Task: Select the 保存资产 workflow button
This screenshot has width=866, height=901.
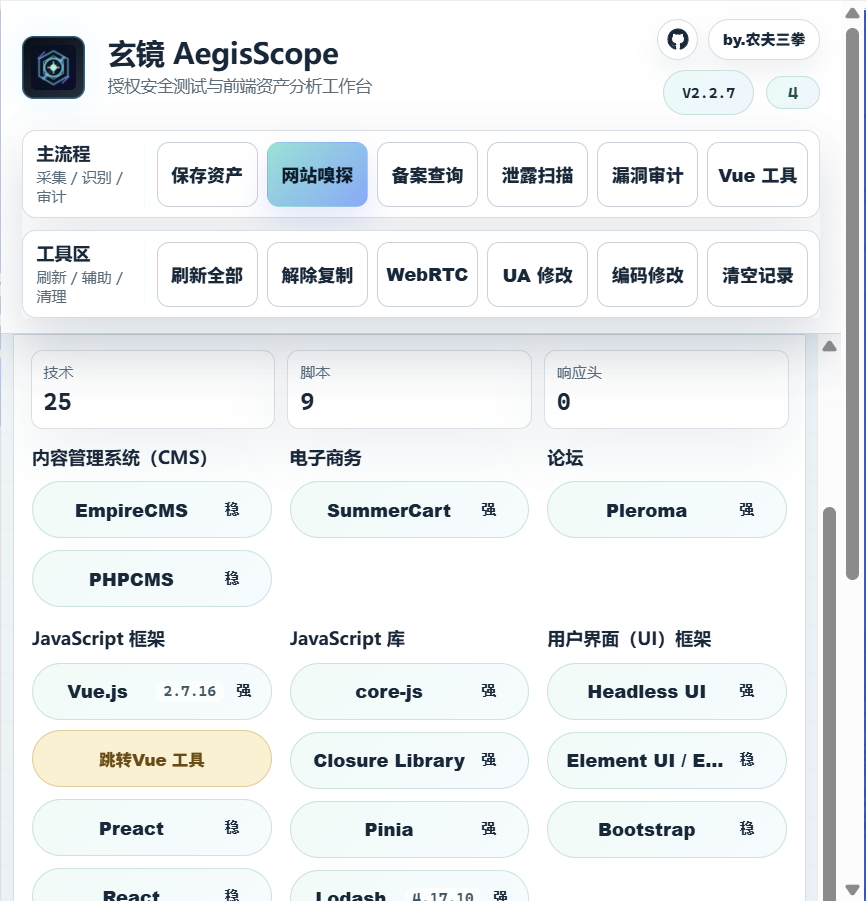Action: [x=207, y=175]
